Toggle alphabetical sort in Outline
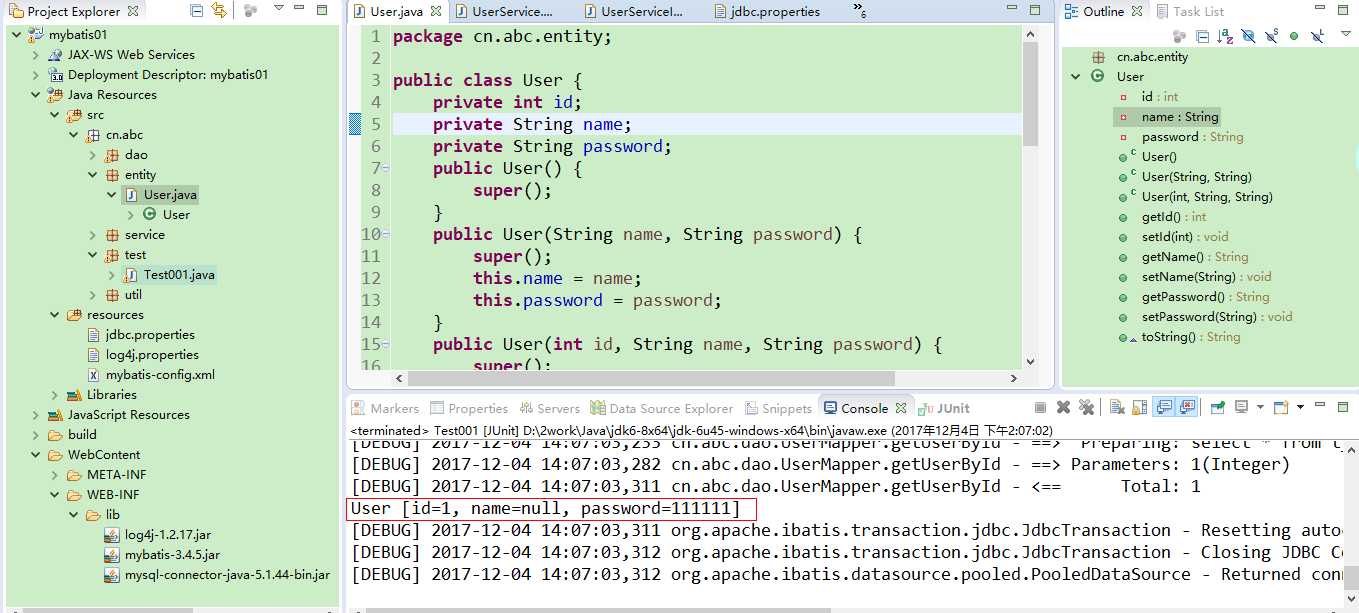Viewport: 1359px width, 613px height. (x=1225, y=36)
